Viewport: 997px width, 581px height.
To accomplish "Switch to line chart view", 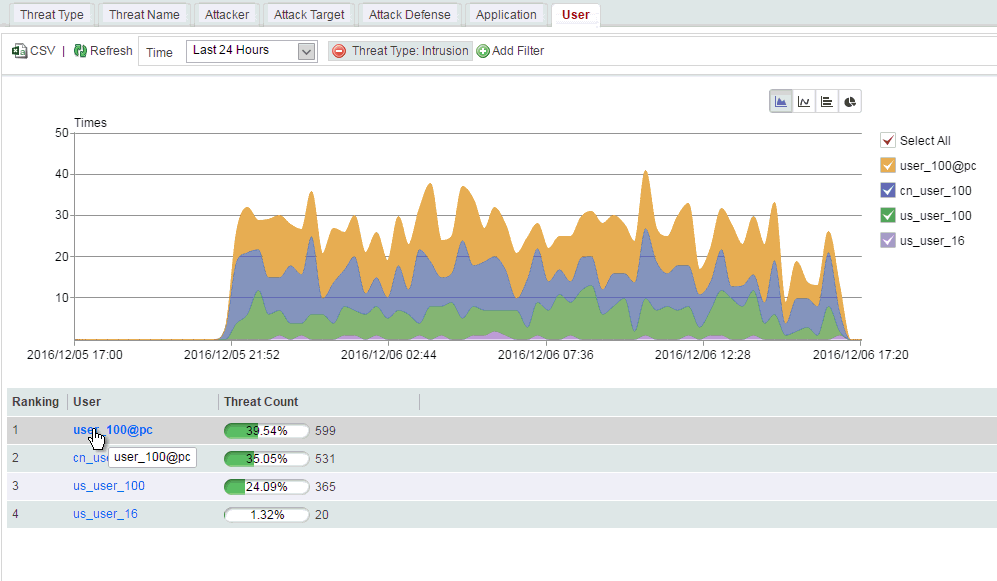I will pos(804,102).
